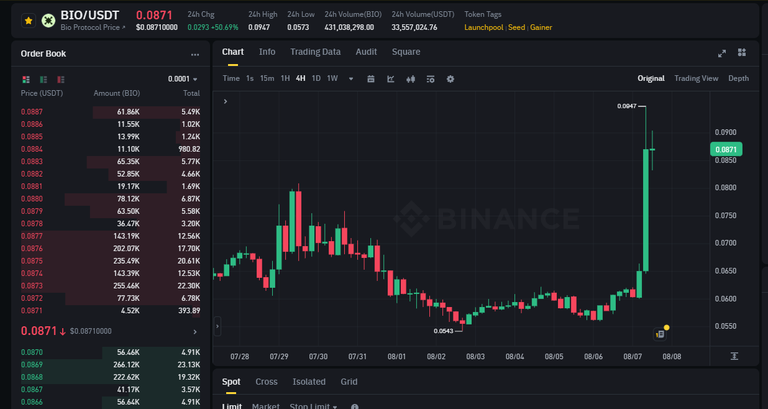Open the chart display settings list icon
This screenshot has width=768, height=409.
coord(430,79)
